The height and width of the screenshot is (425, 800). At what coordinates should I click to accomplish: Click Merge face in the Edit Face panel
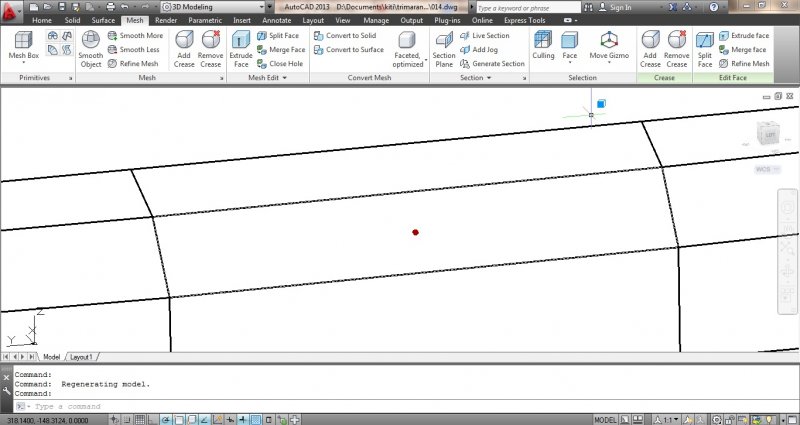(743, 49)
